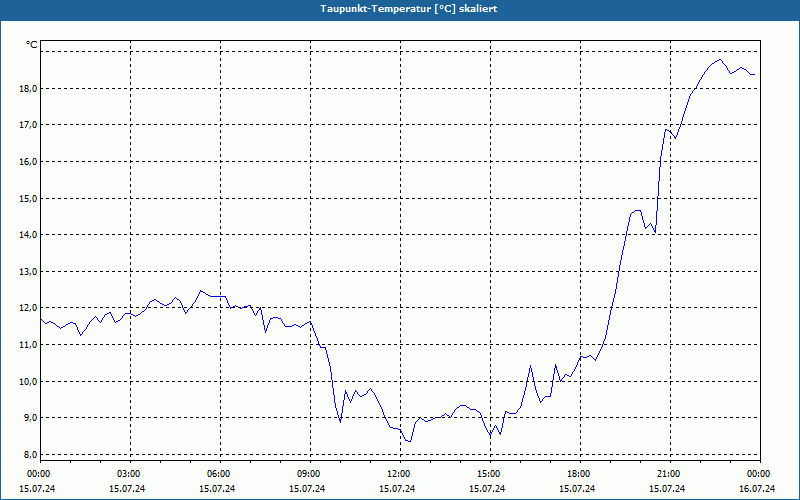800x500 pixels.
Task: Click the '12:00' time label
Action: click(x=397, y=474)
